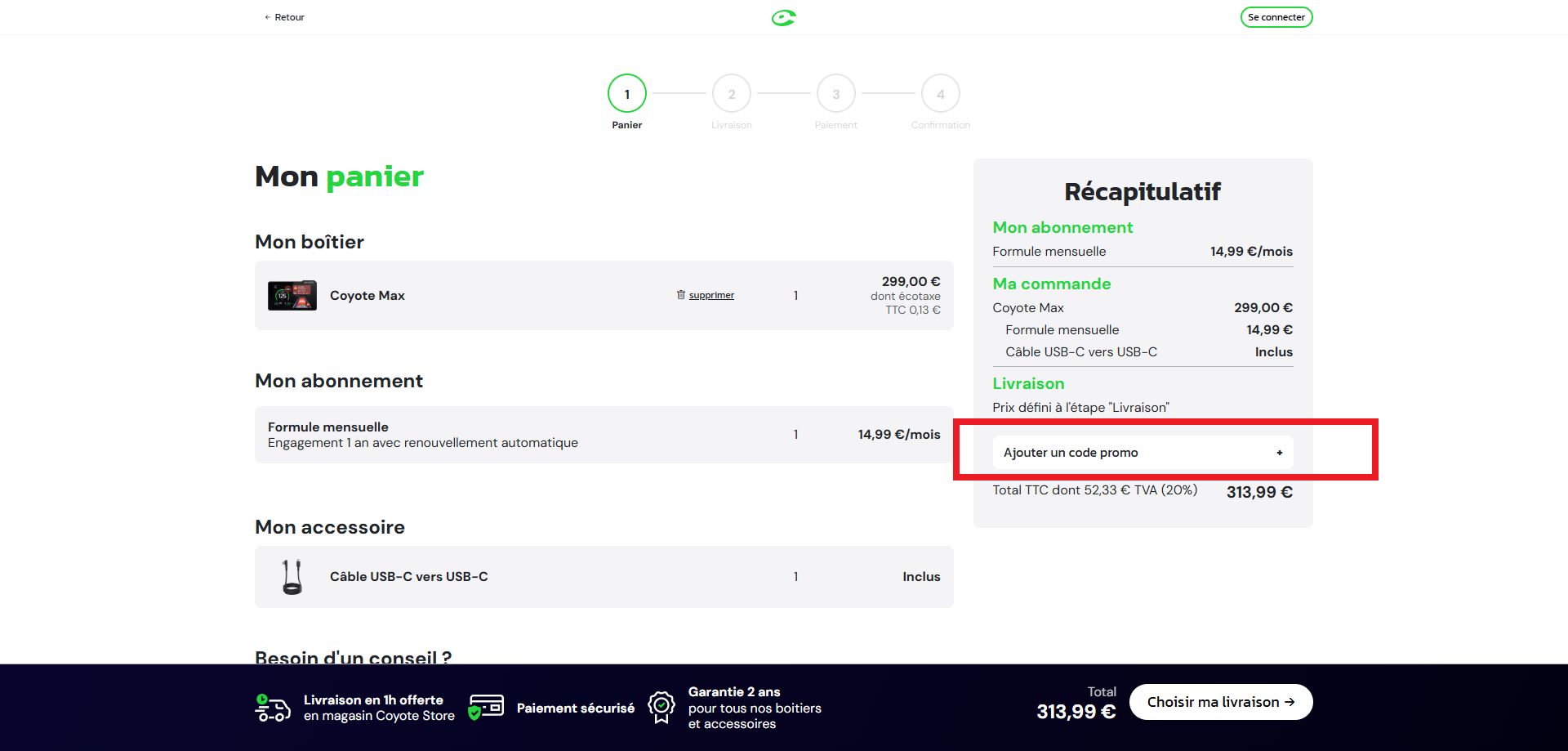Image resolution: width=1568 pixels, height=751 pixels.
Task: Click the Paiement sécurisé footer text
Action: tap(576, 709)
